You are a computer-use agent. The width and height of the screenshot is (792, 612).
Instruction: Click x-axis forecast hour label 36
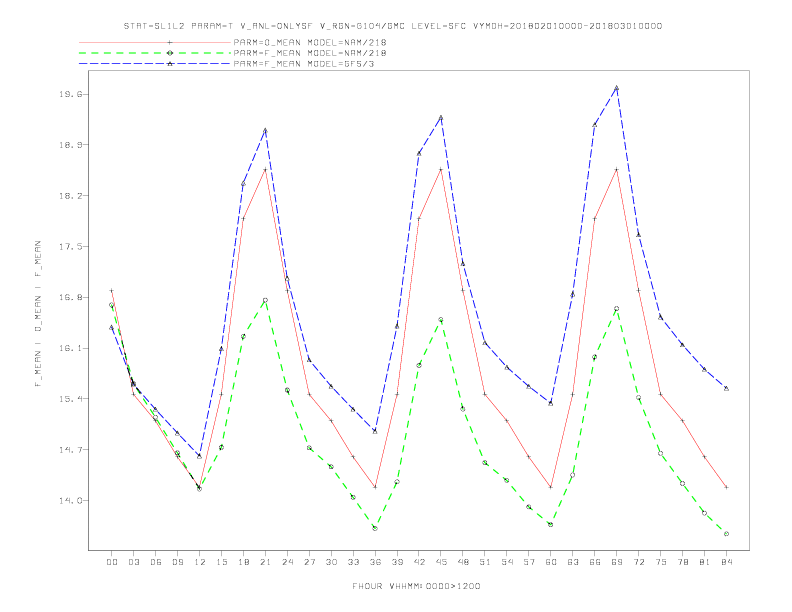click(375, 562)
